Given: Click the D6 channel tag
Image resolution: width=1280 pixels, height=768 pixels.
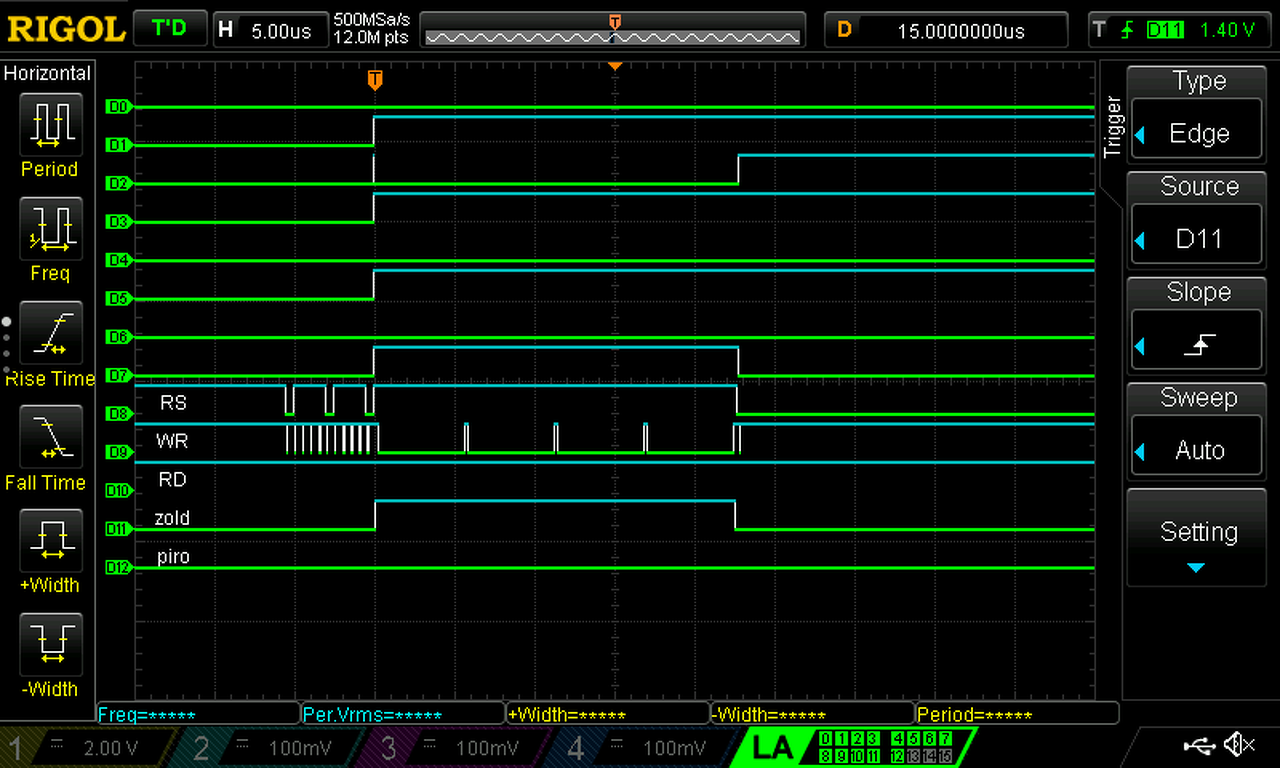Looking at the screenshot, I should [x=118, y=338].
